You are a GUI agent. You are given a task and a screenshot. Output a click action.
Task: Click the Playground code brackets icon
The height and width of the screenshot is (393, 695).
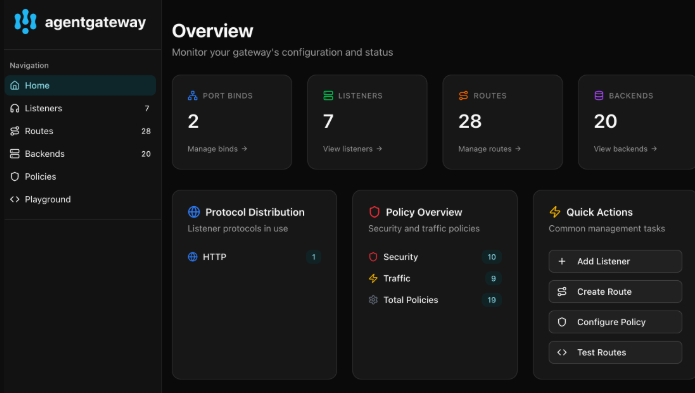pos(15,199)
